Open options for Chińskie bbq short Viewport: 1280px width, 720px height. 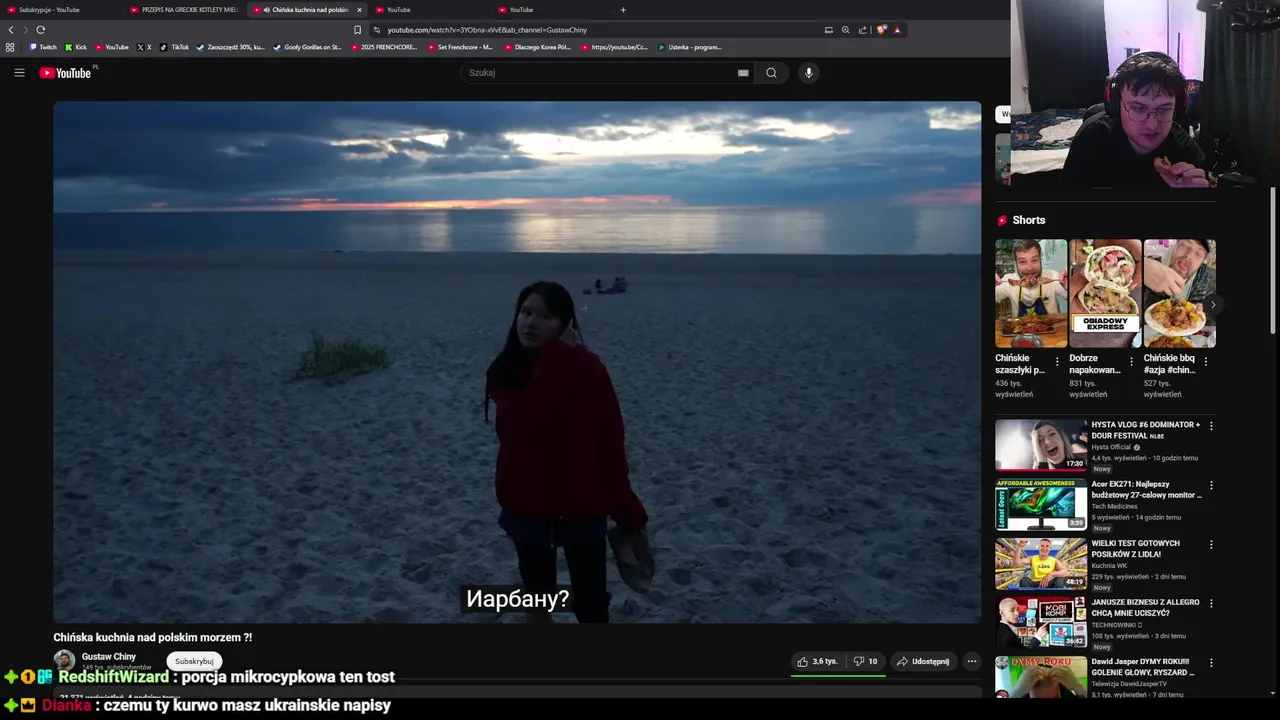coord(1205,362)
